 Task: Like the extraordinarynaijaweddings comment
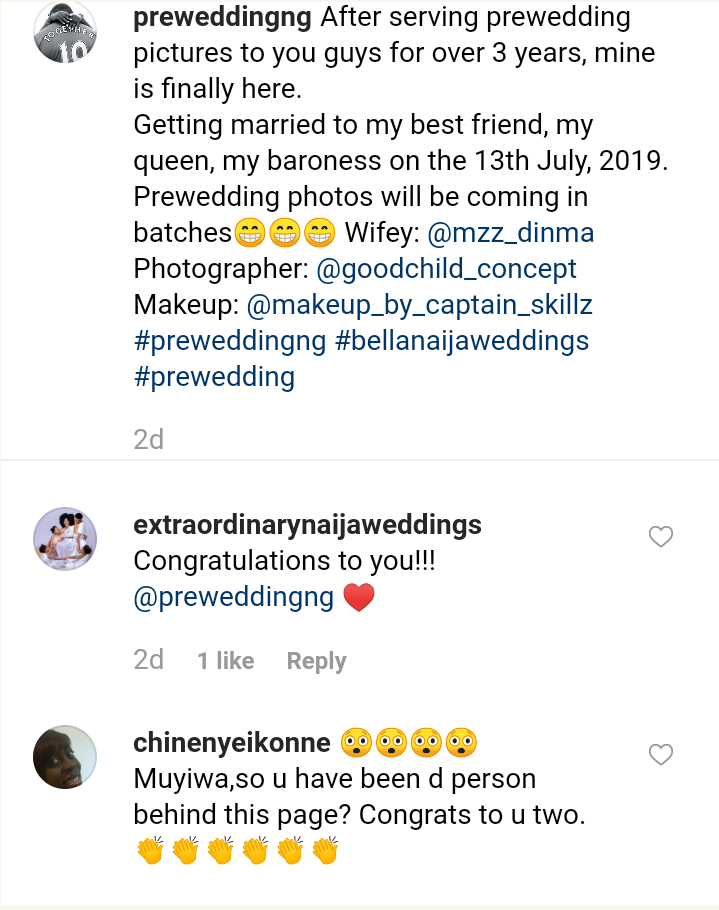661,537
